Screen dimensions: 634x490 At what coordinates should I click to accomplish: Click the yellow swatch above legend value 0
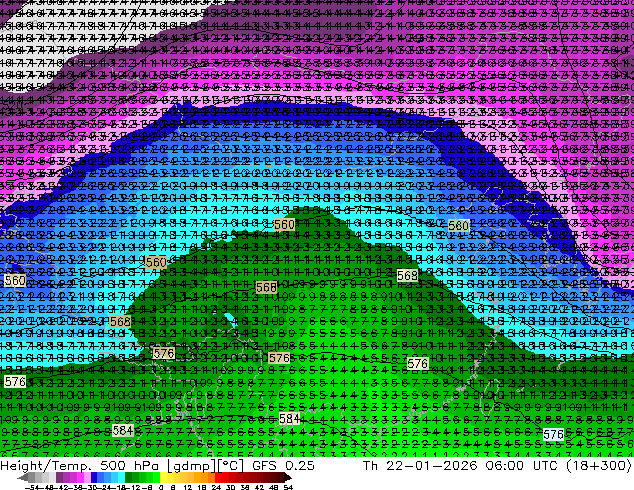point(163,478)
